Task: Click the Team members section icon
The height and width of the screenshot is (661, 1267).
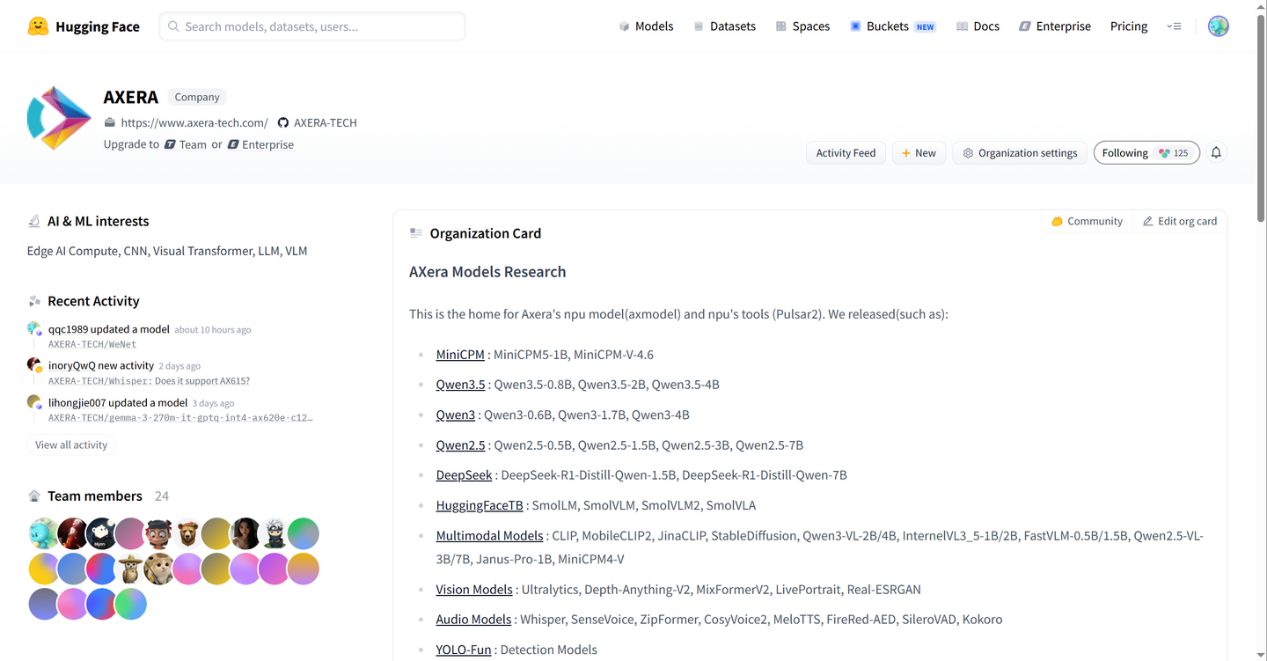Action: (34, 496)
